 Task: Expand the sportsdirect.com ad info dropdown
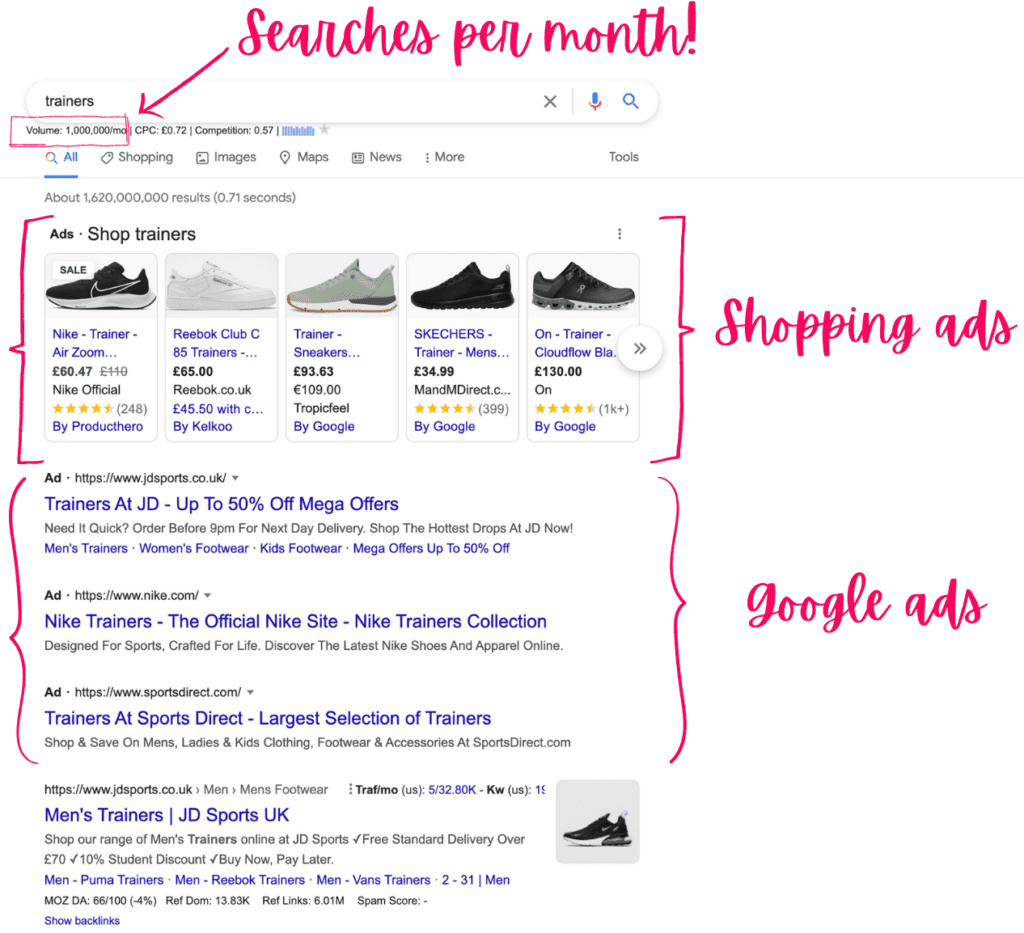[x=250, y=692]
